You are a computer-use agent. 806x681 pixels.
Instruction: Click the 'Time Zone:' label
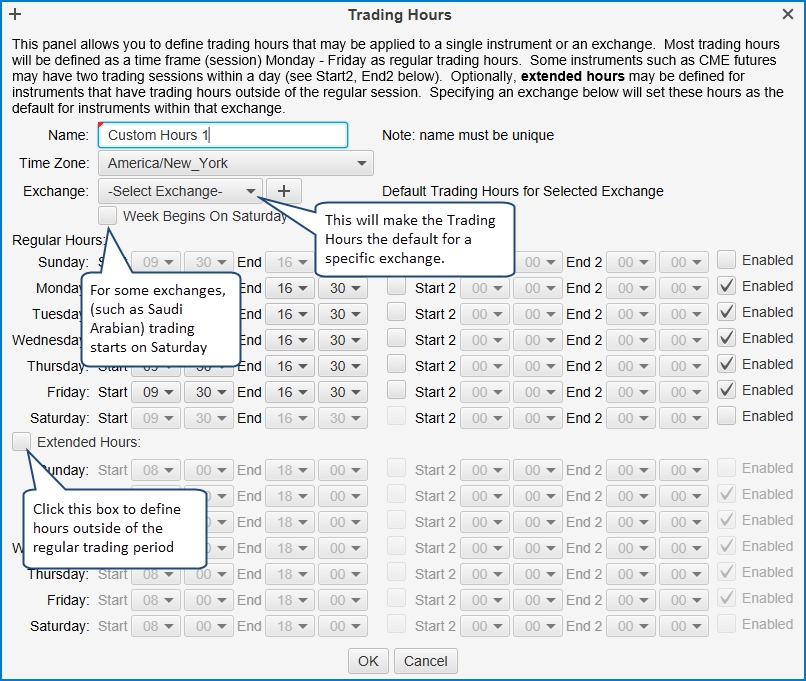tap(54, 163)
